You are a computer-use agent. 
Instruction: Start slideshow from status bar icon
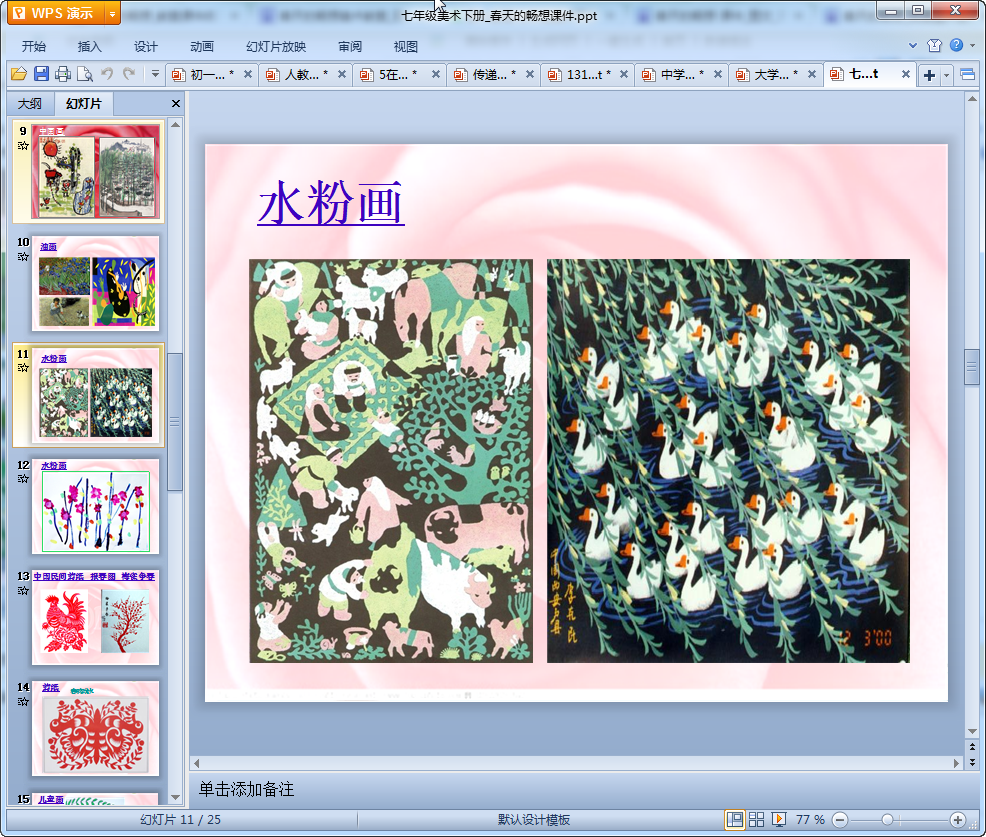click(778, 819)
